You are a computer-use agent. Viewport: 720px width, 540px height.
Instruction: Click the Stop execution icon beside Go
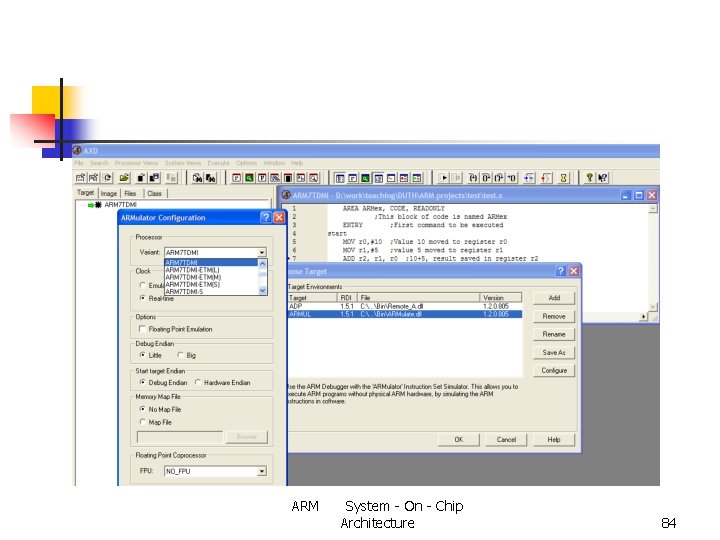click(x=456, y=178)
